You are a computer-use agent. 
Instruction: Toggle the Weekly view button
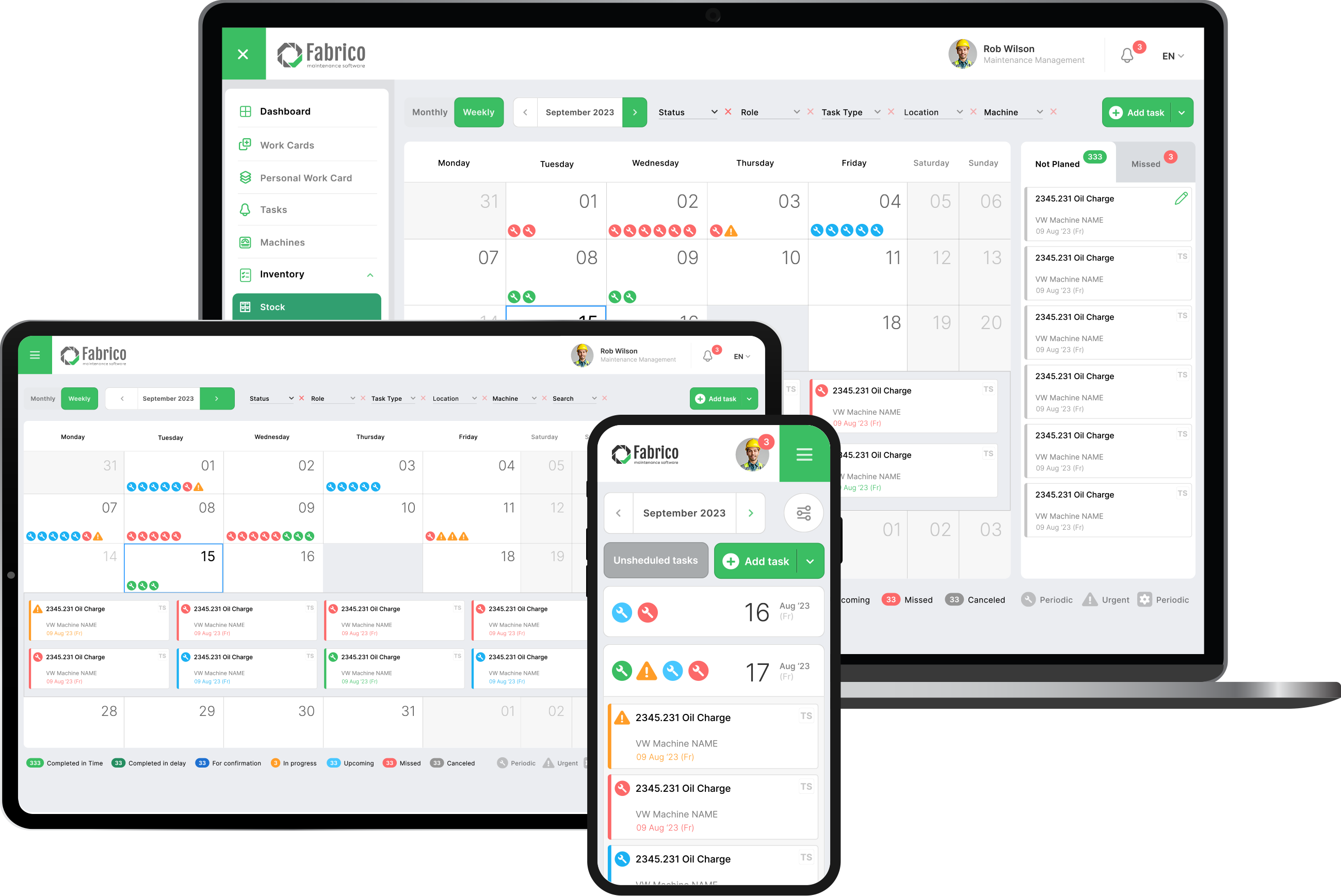tap(479, 112)
